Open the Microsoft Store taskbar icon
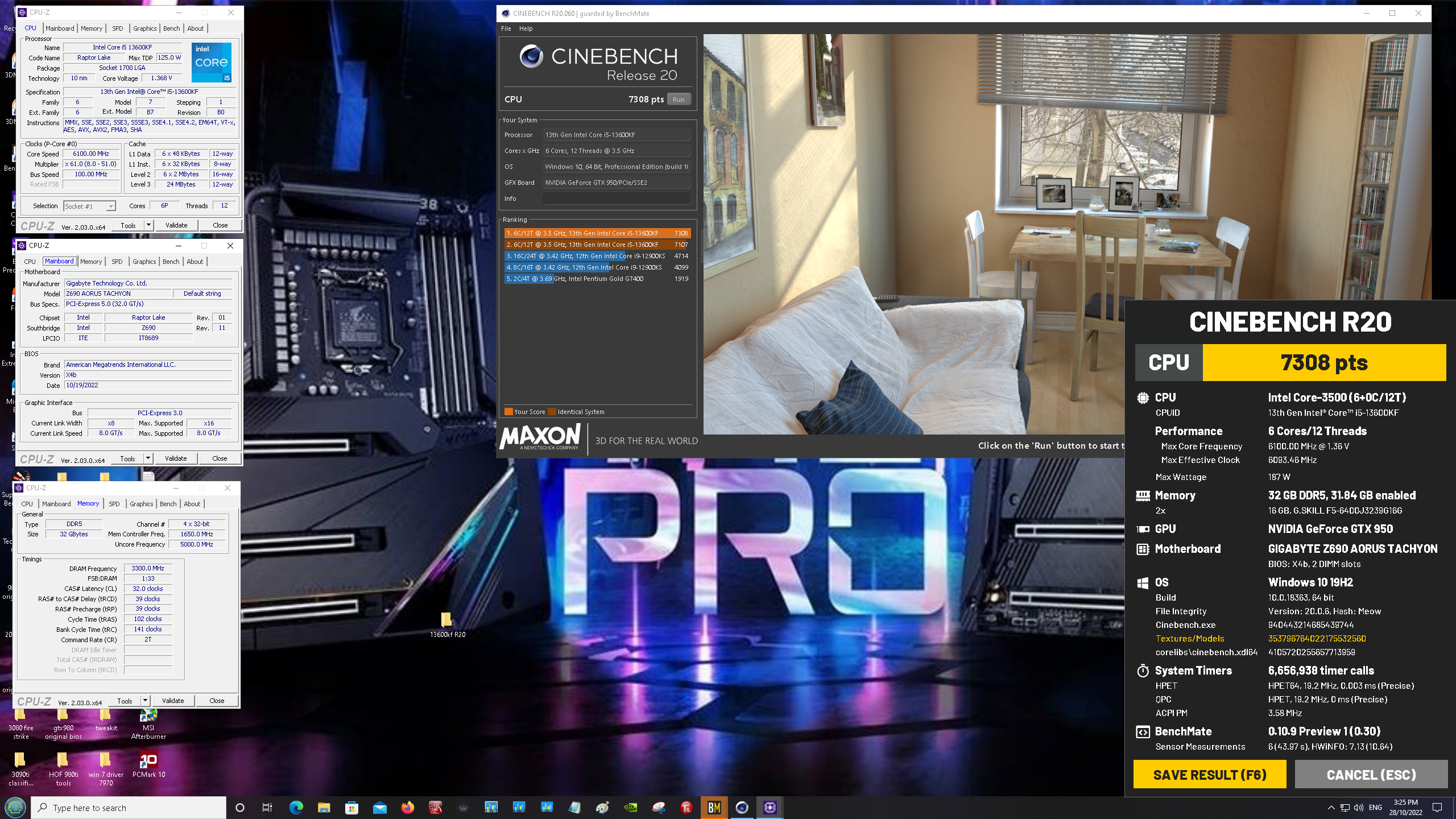 [351, 808]
